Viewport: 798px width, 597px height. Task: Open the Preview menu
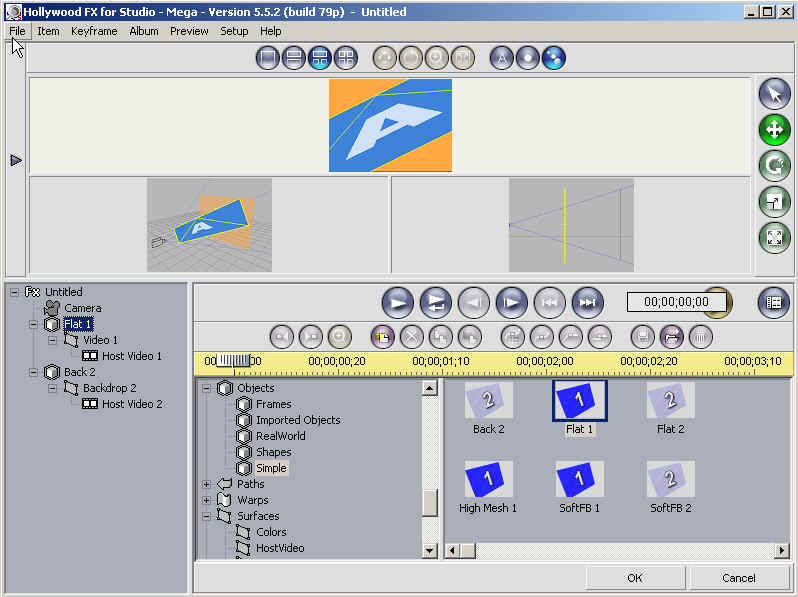[189, 31]
